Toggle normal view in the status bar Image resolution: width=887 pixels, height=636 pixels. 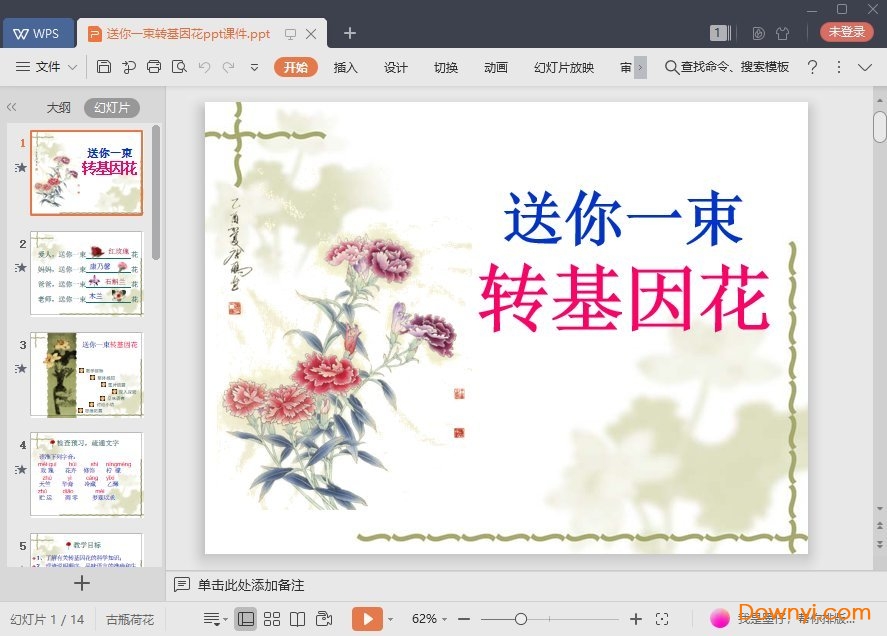click(x=246, y=618)
